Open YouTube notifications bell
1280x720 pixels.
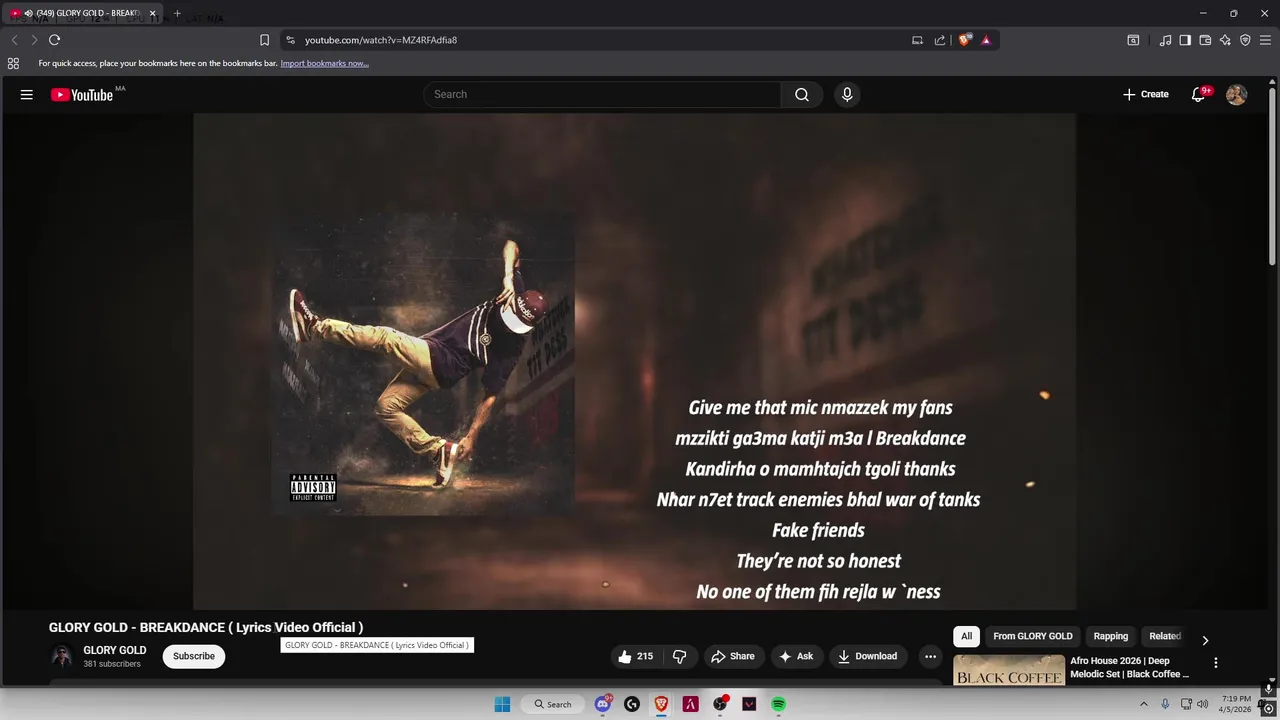pyautogui.click(x=1198, y=94)
